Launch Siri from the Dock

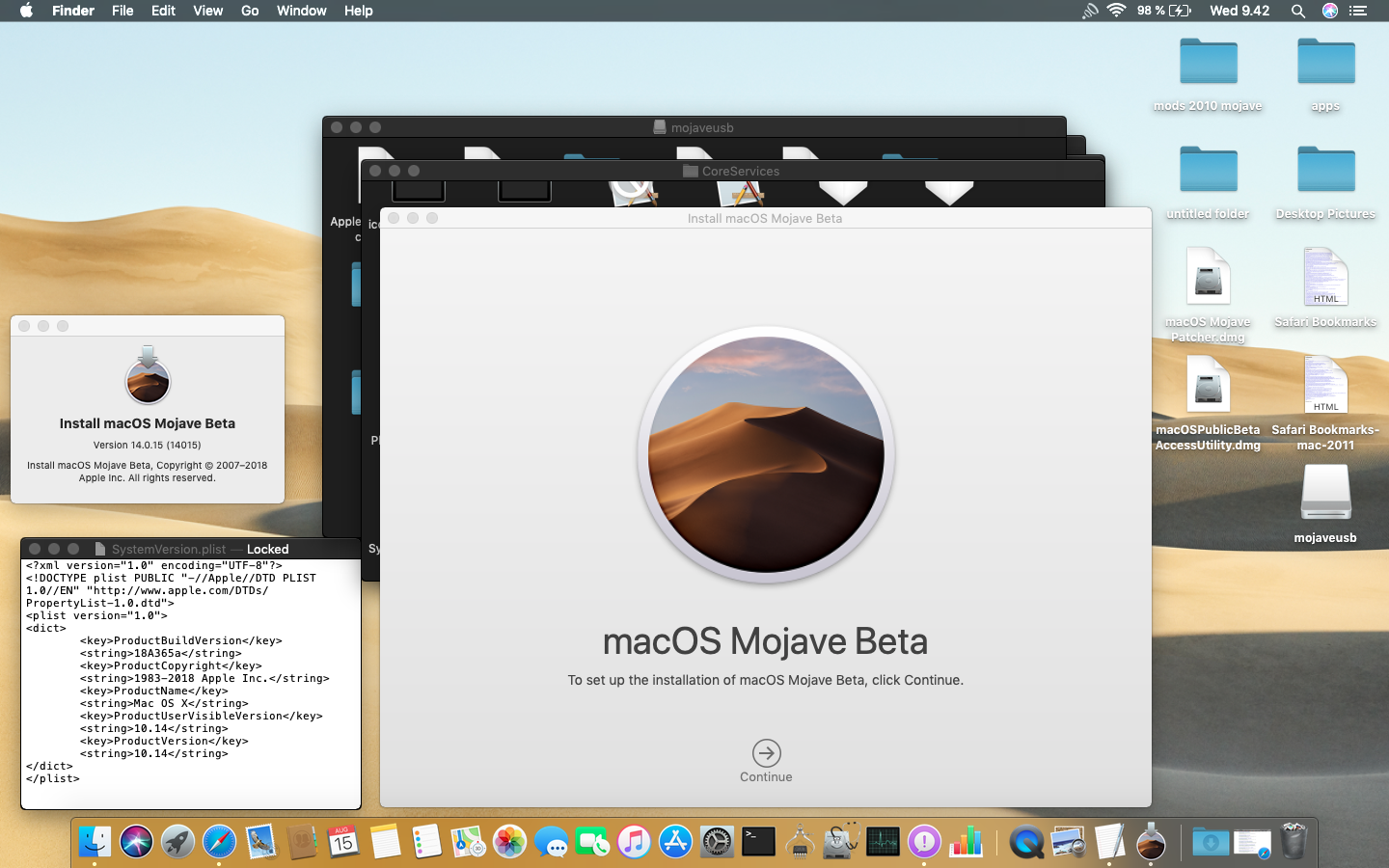(136, 841)
